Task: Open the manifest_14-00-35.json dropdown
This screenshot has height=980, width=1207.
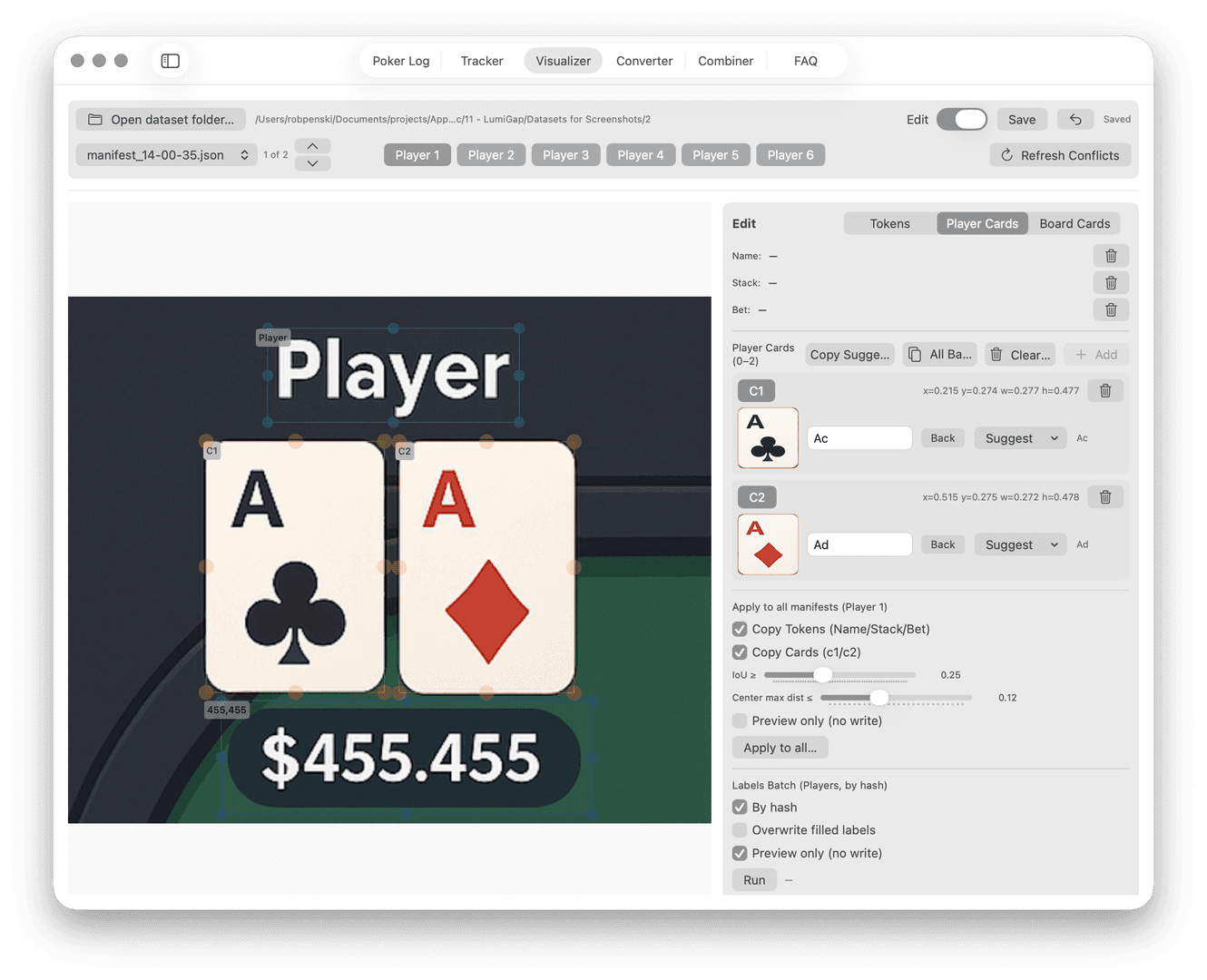Action: [166, 155]
